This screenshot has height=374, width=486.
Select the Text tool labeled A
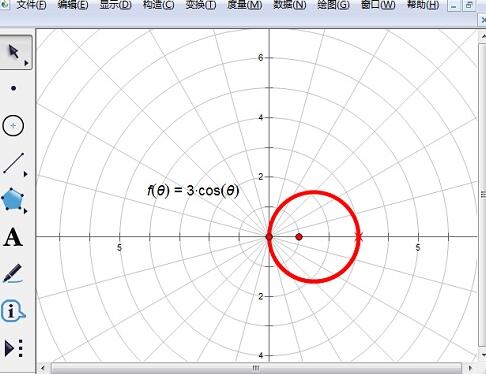(x=13, y=237)
